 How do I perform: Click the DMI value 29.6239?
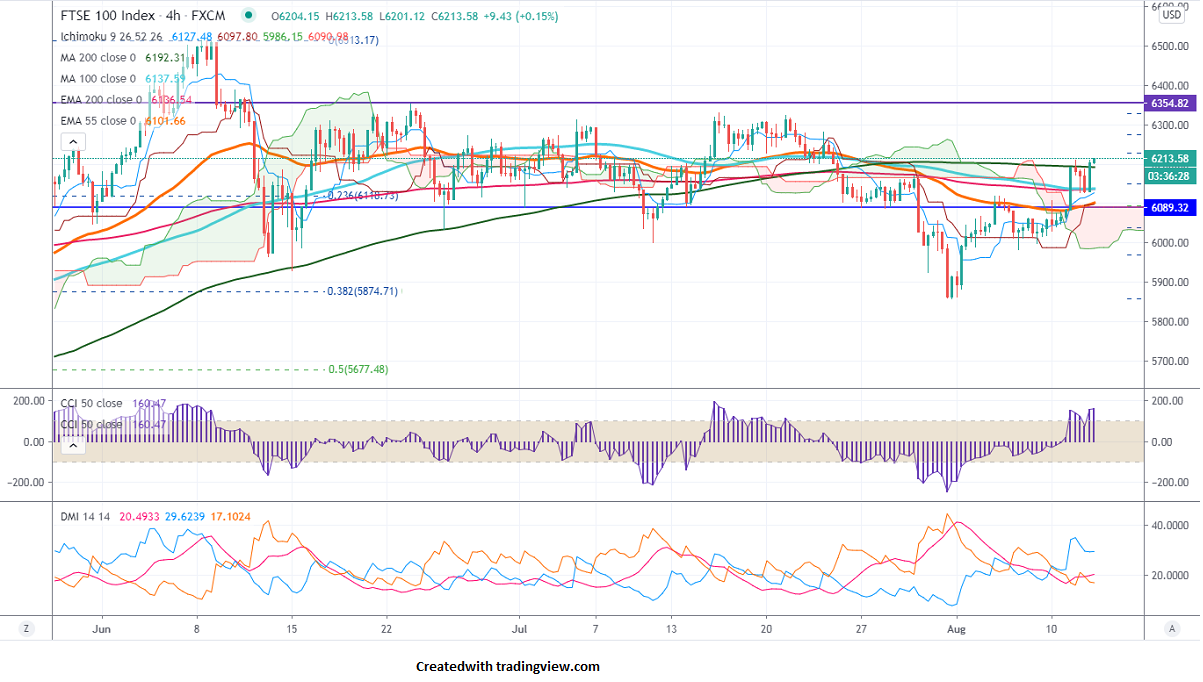click(186, 517)
